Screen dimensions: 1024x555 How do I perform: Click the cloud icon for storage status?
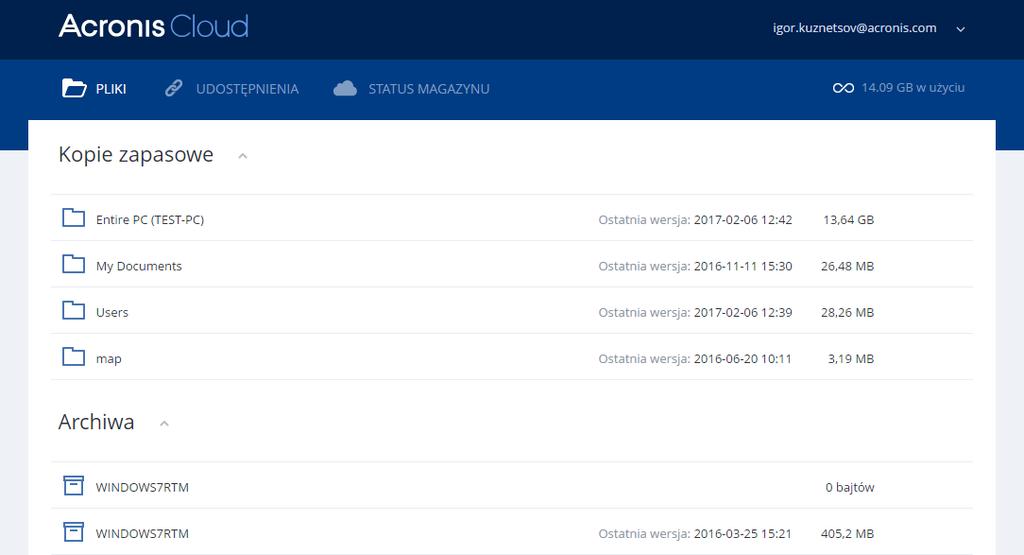[345, 88]
